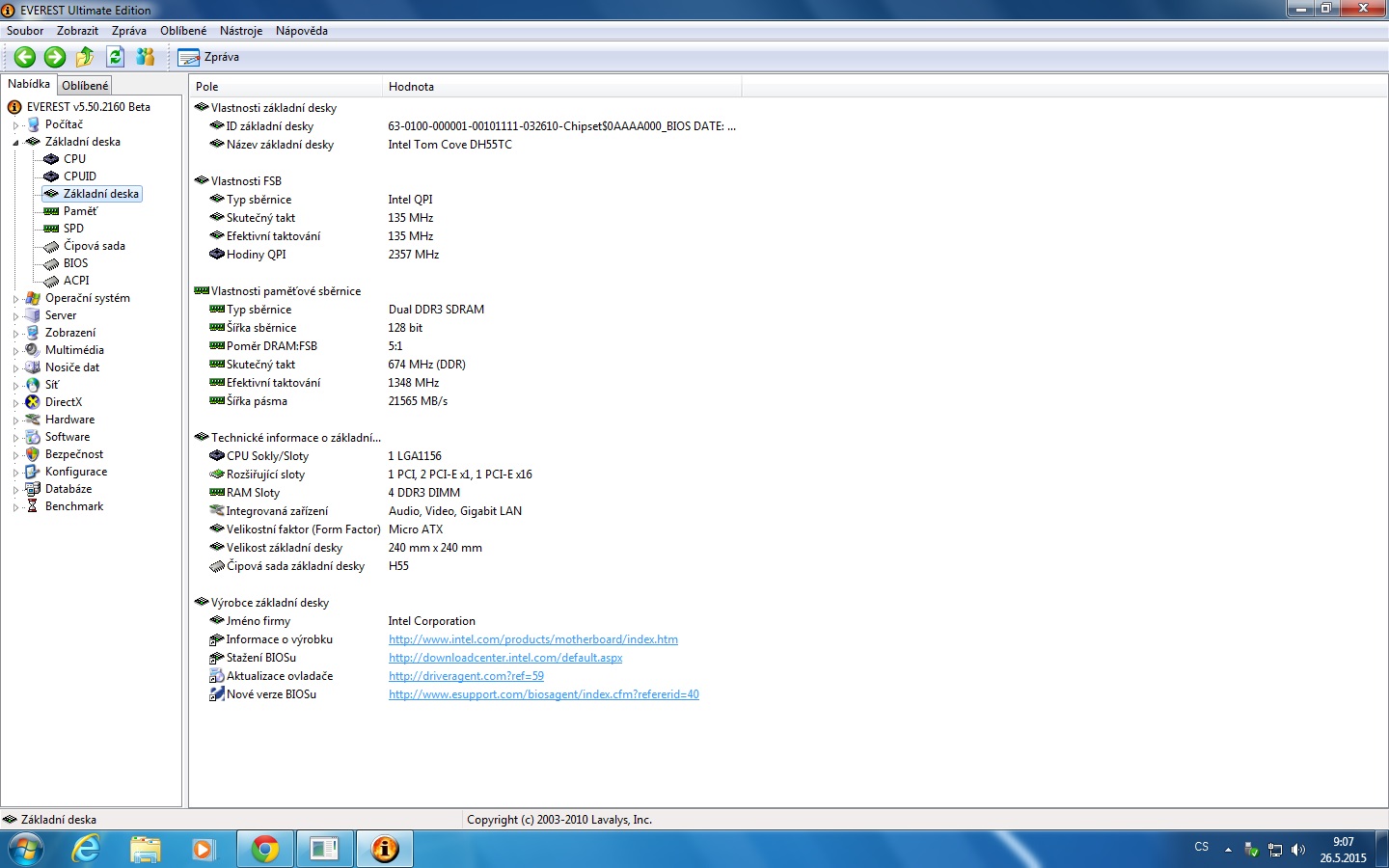1389x868 pixels.
Task: Expand the DirectX tree node
Action: (x=15, y=403)
